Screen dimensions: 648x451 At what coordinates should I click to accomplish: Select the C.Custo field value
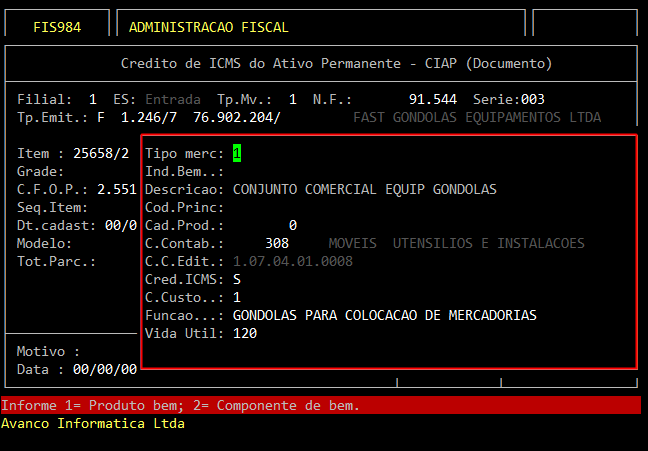point(237,297)
